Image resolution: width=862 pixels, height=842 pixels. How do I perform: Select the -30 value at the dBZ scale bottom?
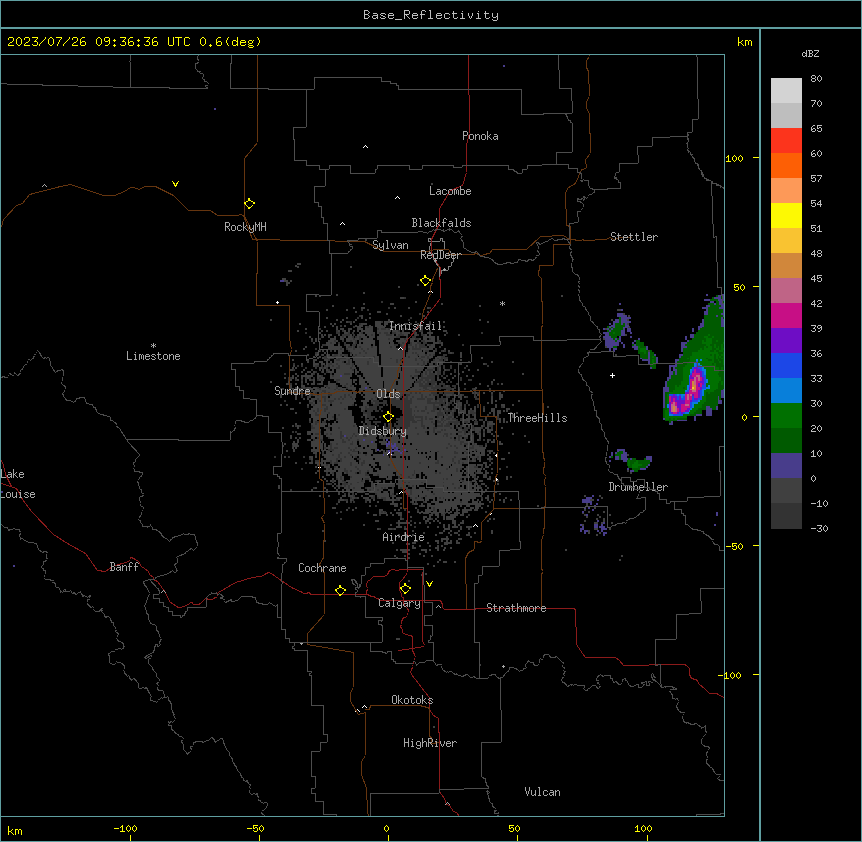[x=819, y=528]
